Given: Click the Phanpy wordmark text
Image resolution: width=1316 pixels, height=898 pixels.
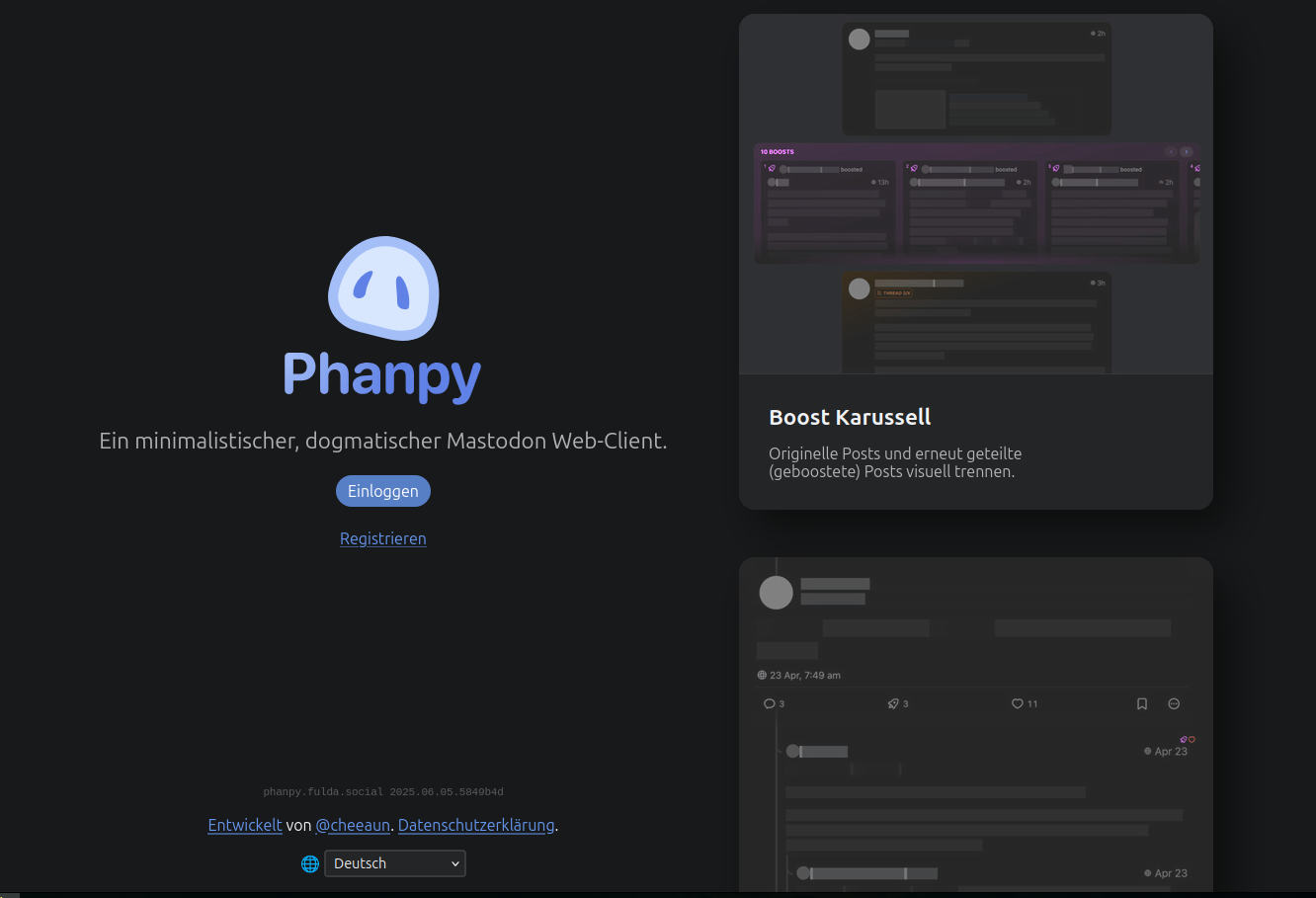Looking at the screenshot, I should [x=382, y=375].
